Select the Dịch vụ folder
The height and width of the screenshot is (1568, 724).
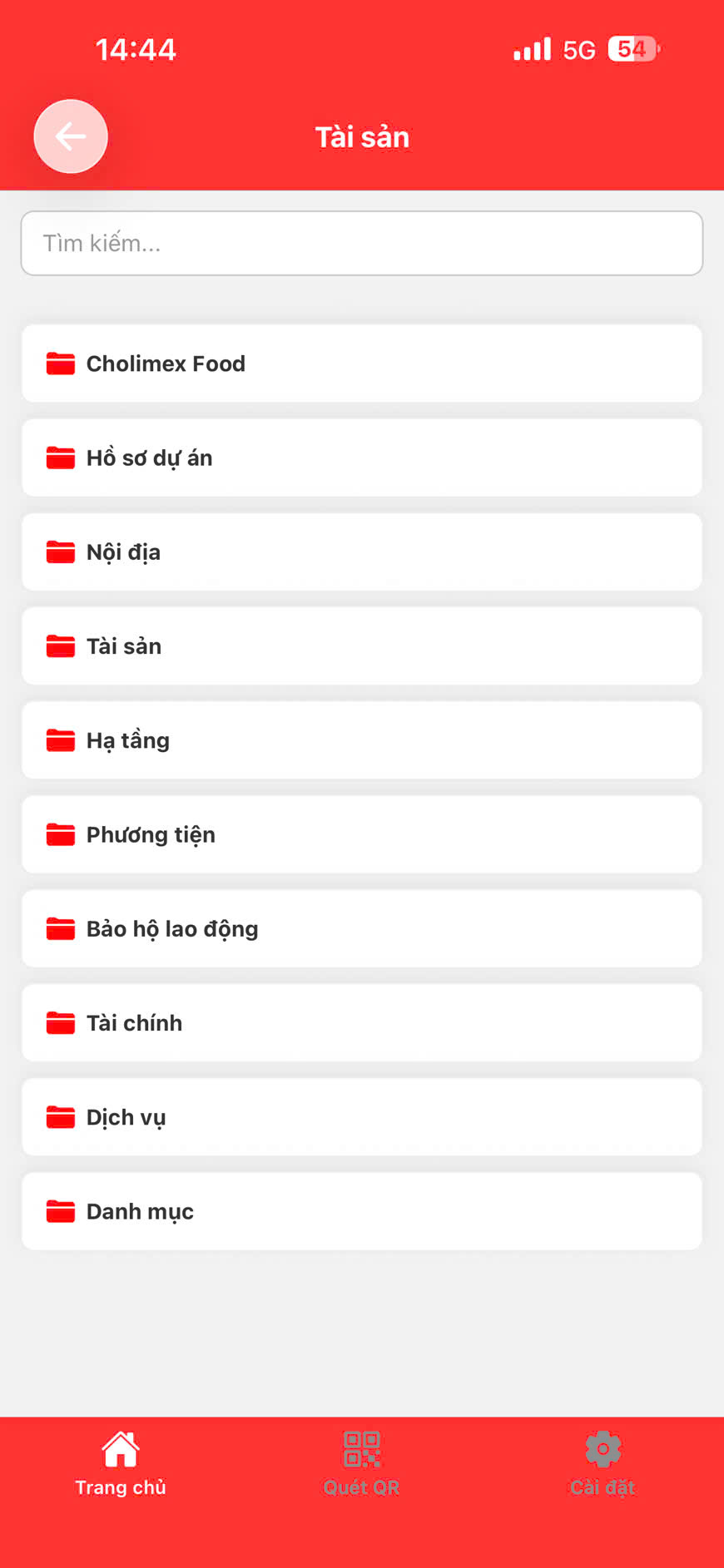click(x=362, y=1117)
